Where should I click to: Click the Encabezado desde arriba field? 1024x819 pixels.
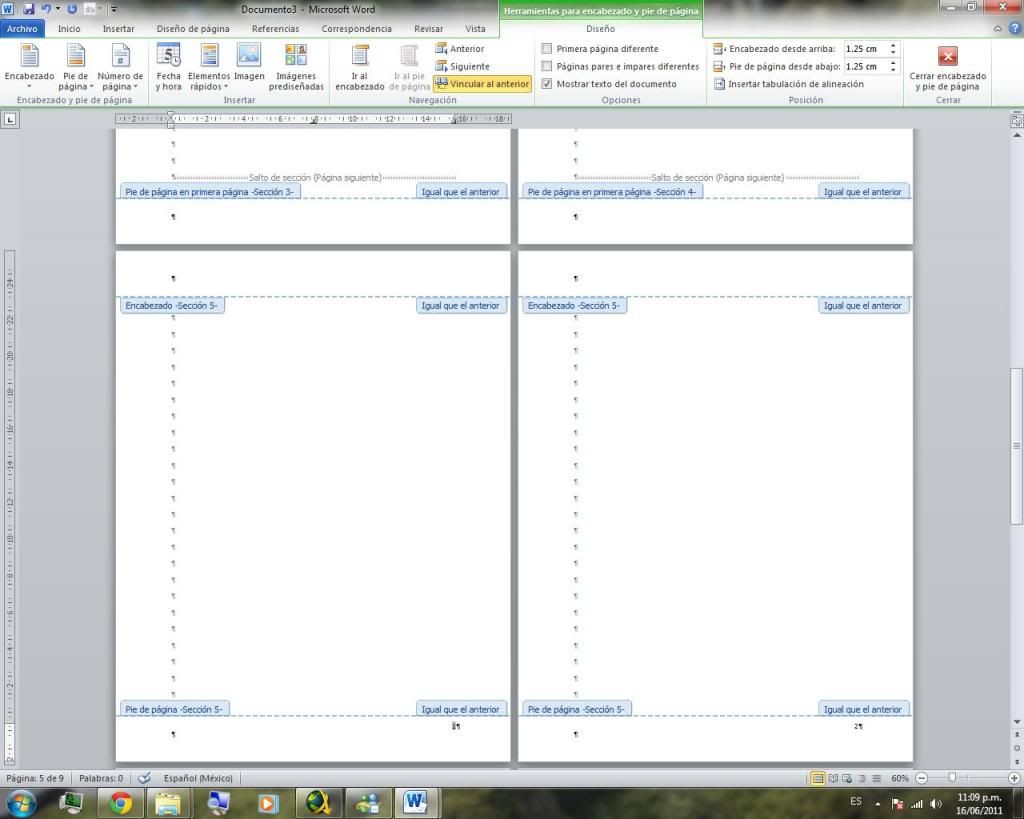coord(865,48)
